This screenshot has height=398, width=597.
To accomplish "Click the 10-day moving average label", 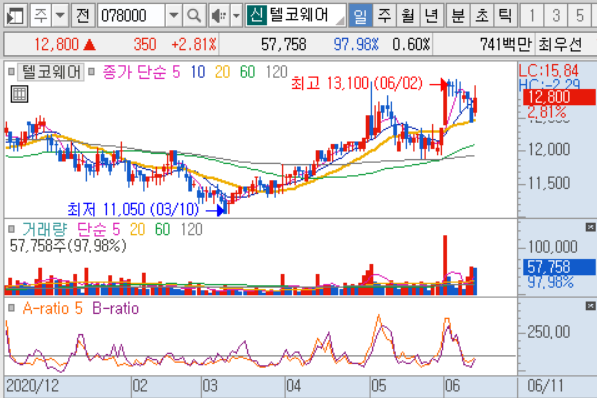I will (198, 72).
